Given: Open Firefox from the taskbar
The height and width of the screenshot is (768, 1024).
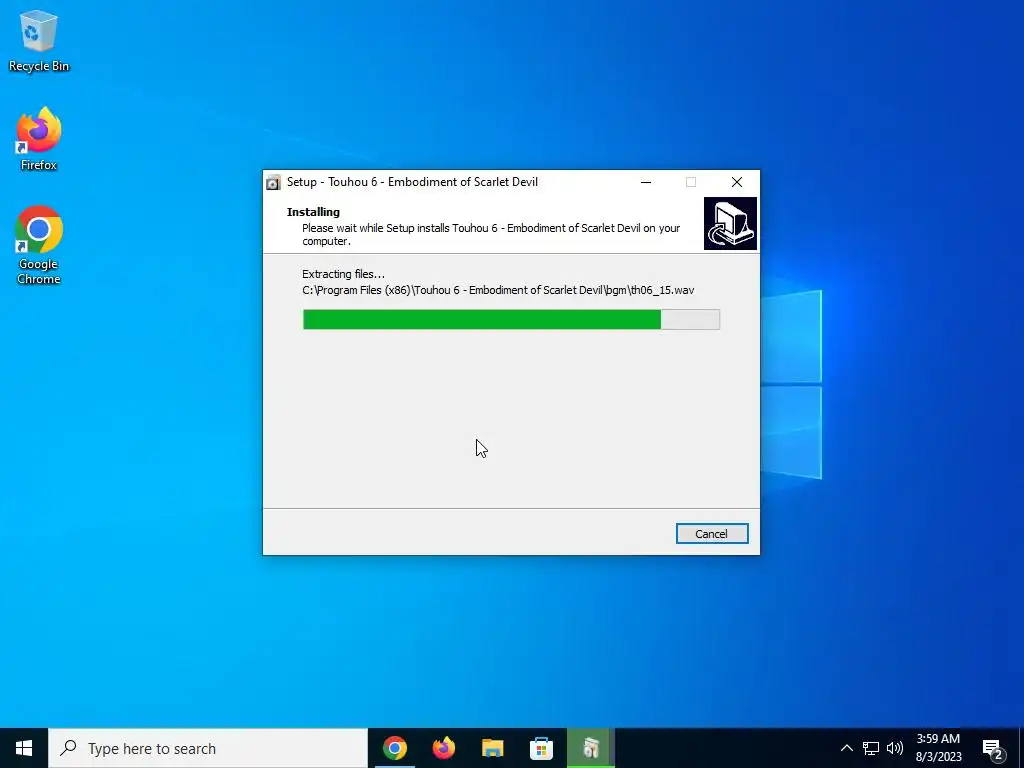Looking at the screenshot, I should coord(443,748).
